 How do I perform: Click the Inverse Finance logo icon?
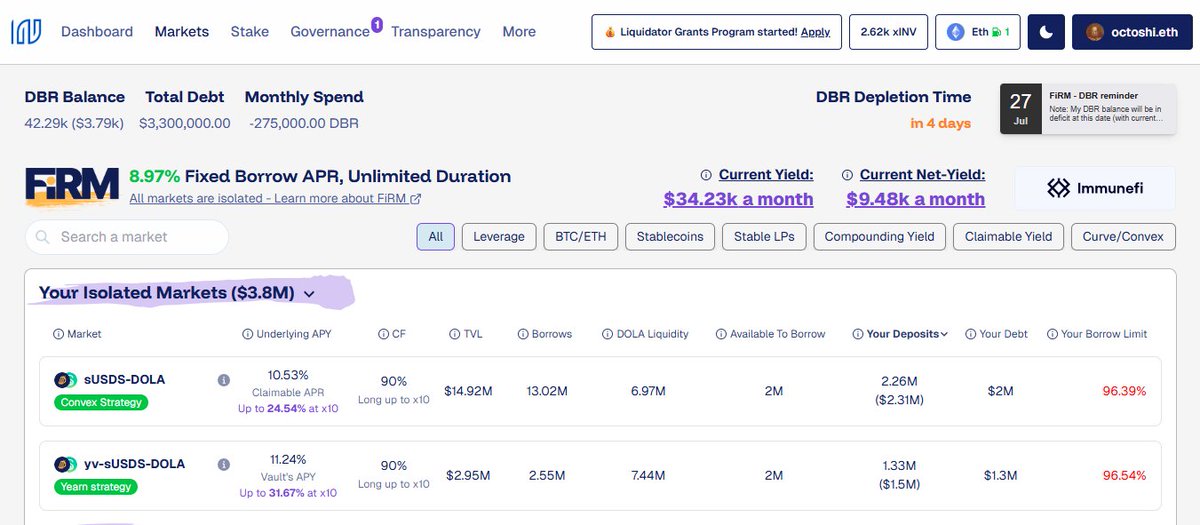tap(26, 32)
